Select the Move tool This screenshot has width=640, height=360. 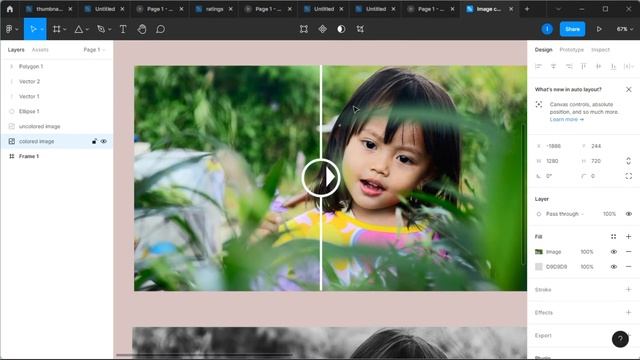tap(33, 29)
